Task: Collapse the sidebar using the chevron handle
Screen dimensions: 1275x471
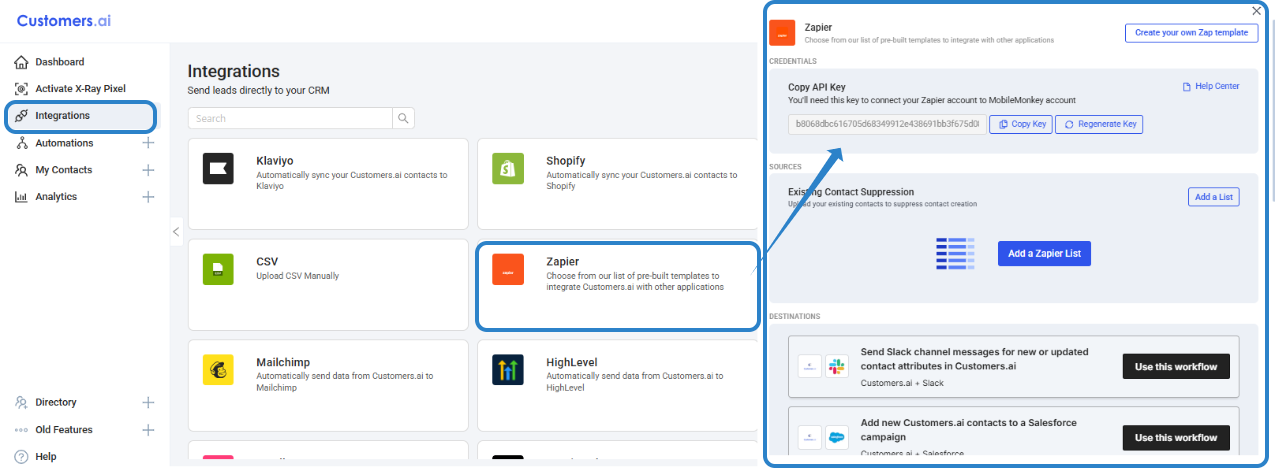Action: [x=176, y=231]
